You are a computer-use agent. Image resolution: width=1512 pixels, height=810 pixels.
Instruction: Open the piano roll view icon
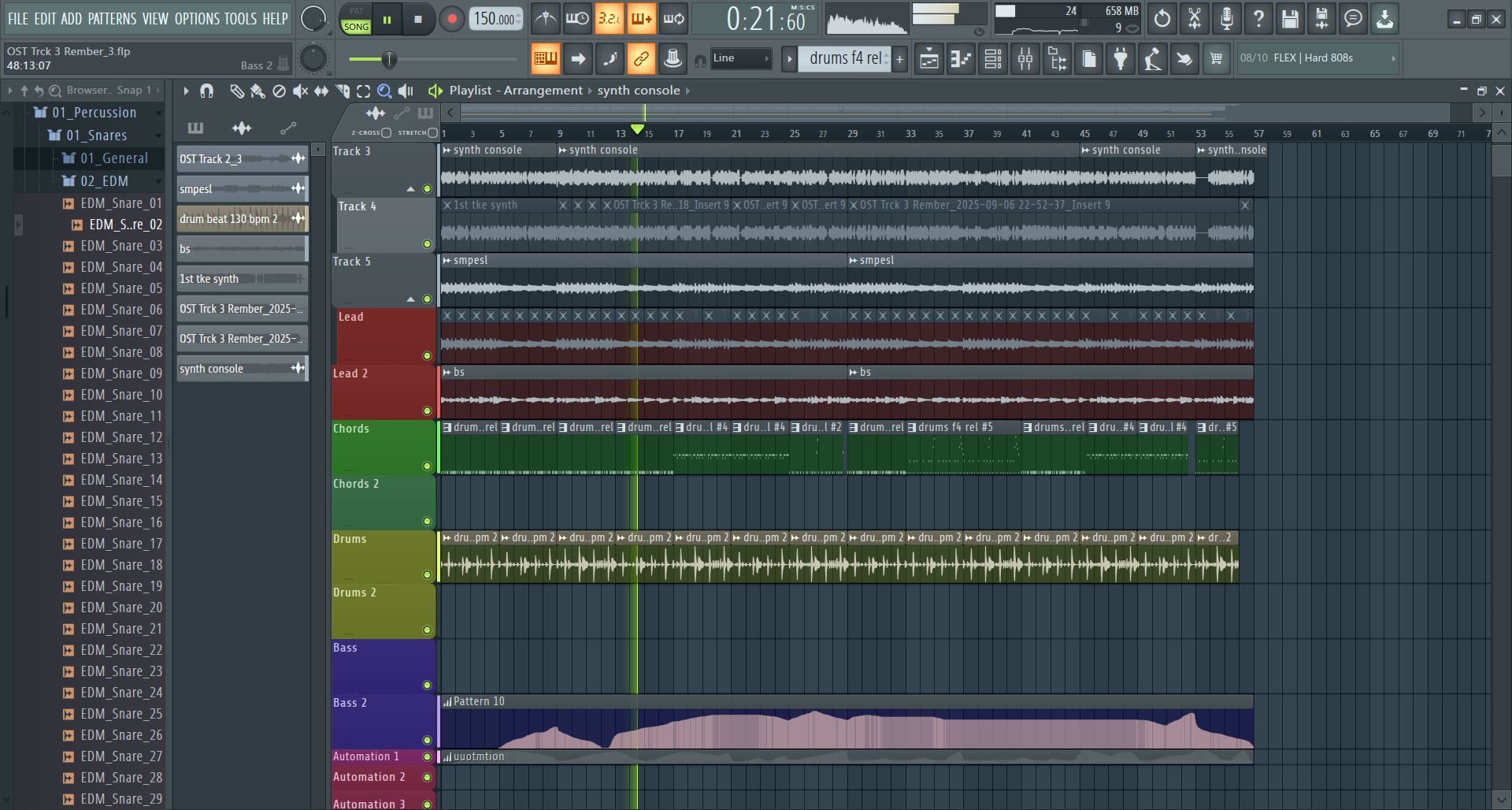tap(961, 59)
